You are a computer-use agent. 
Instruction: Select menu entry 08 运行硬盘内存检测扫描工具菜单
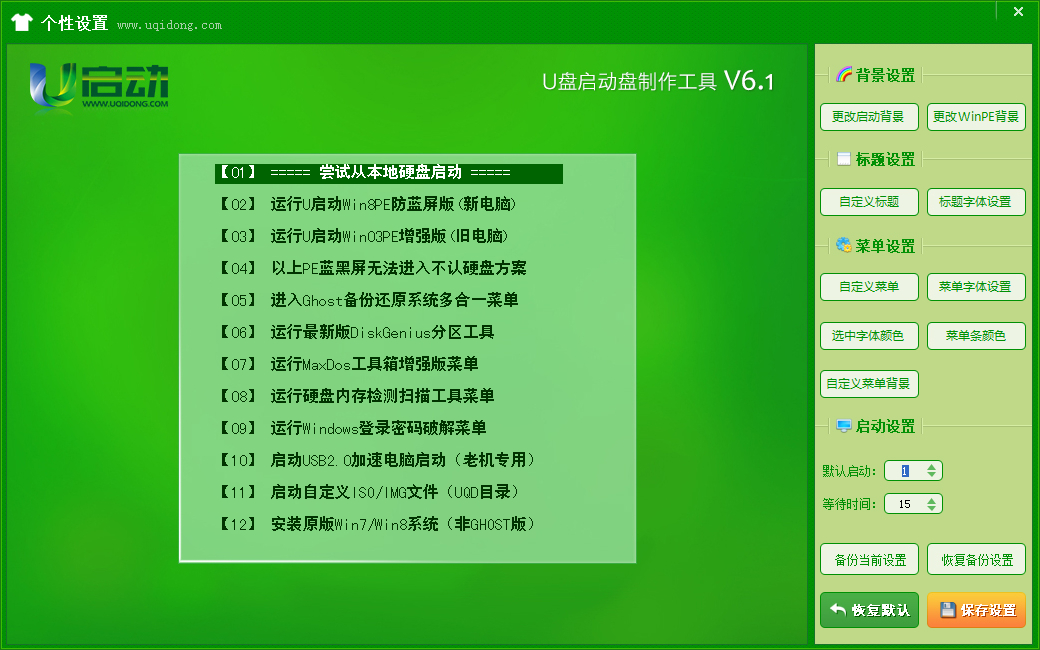click(356, 396)
